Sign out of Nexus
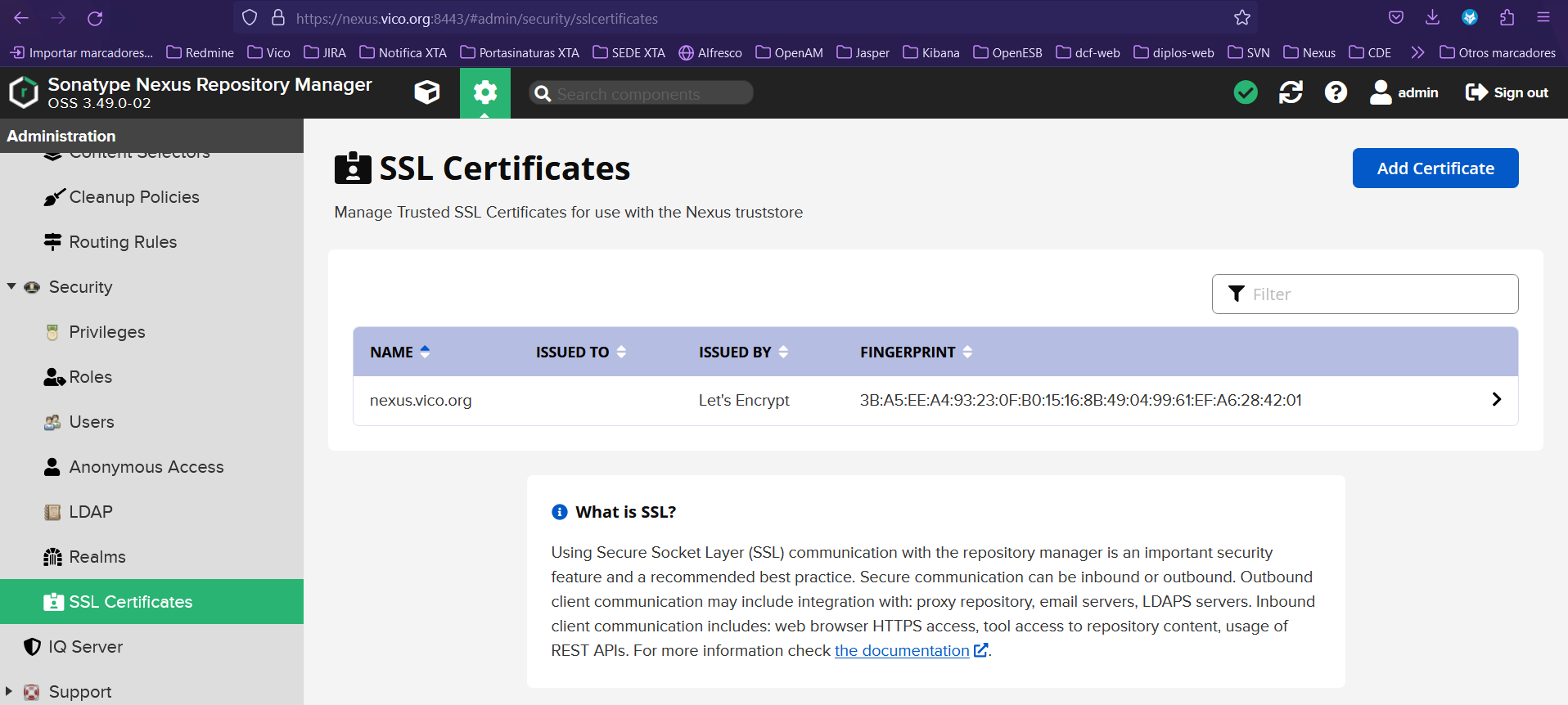This screenshot has height=705, width=1568. click(1507, 92)
